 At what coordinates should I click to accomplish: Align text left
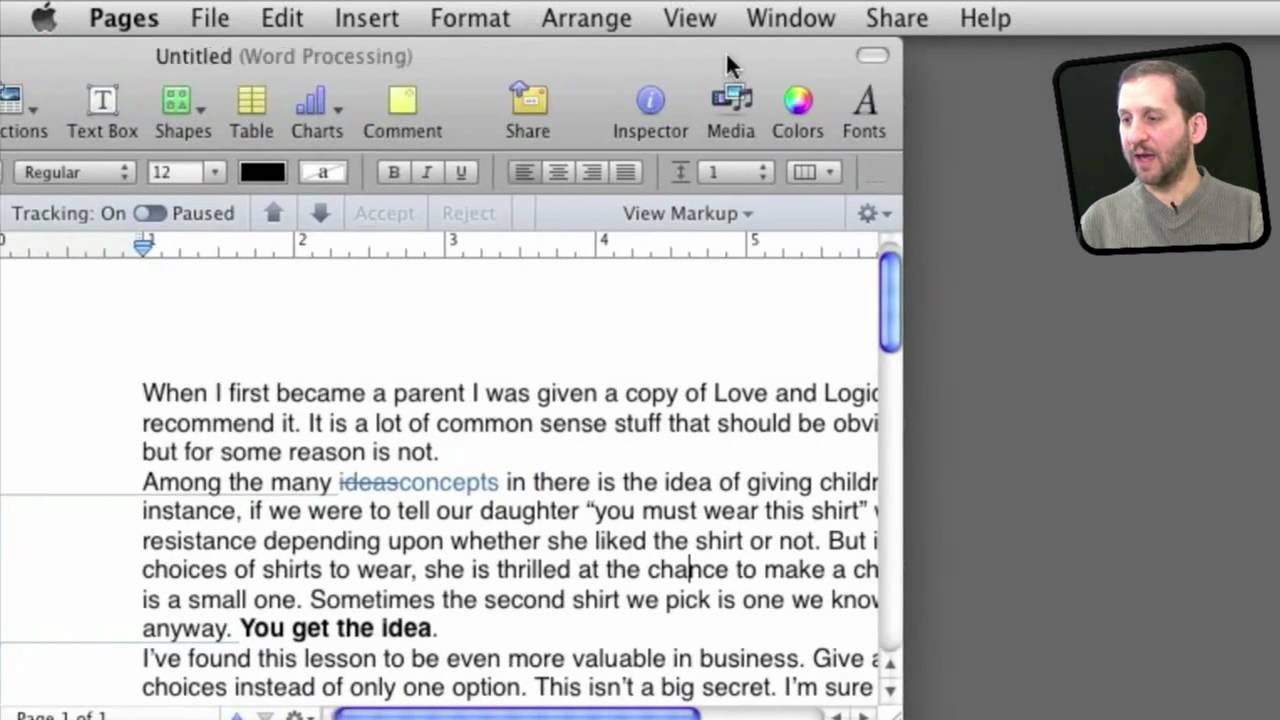click(x=524, y=172)
